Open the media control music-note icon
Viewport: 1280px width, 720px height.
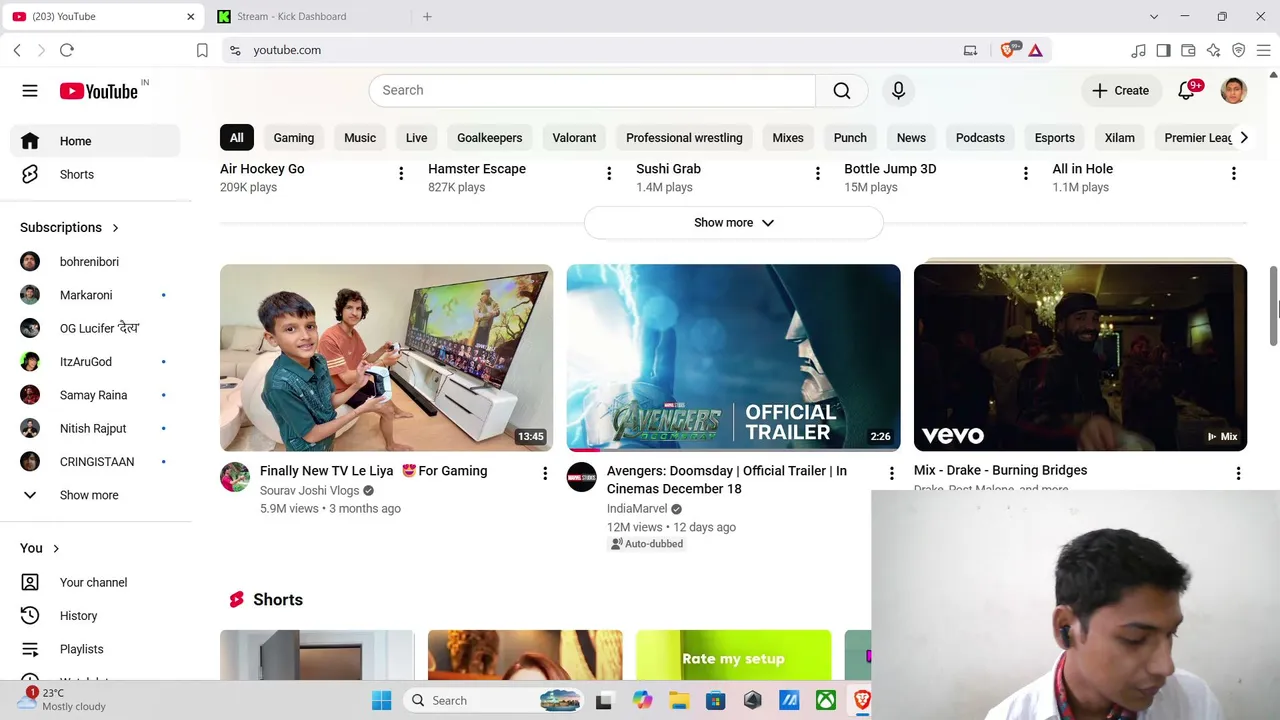pos(1138,50)
